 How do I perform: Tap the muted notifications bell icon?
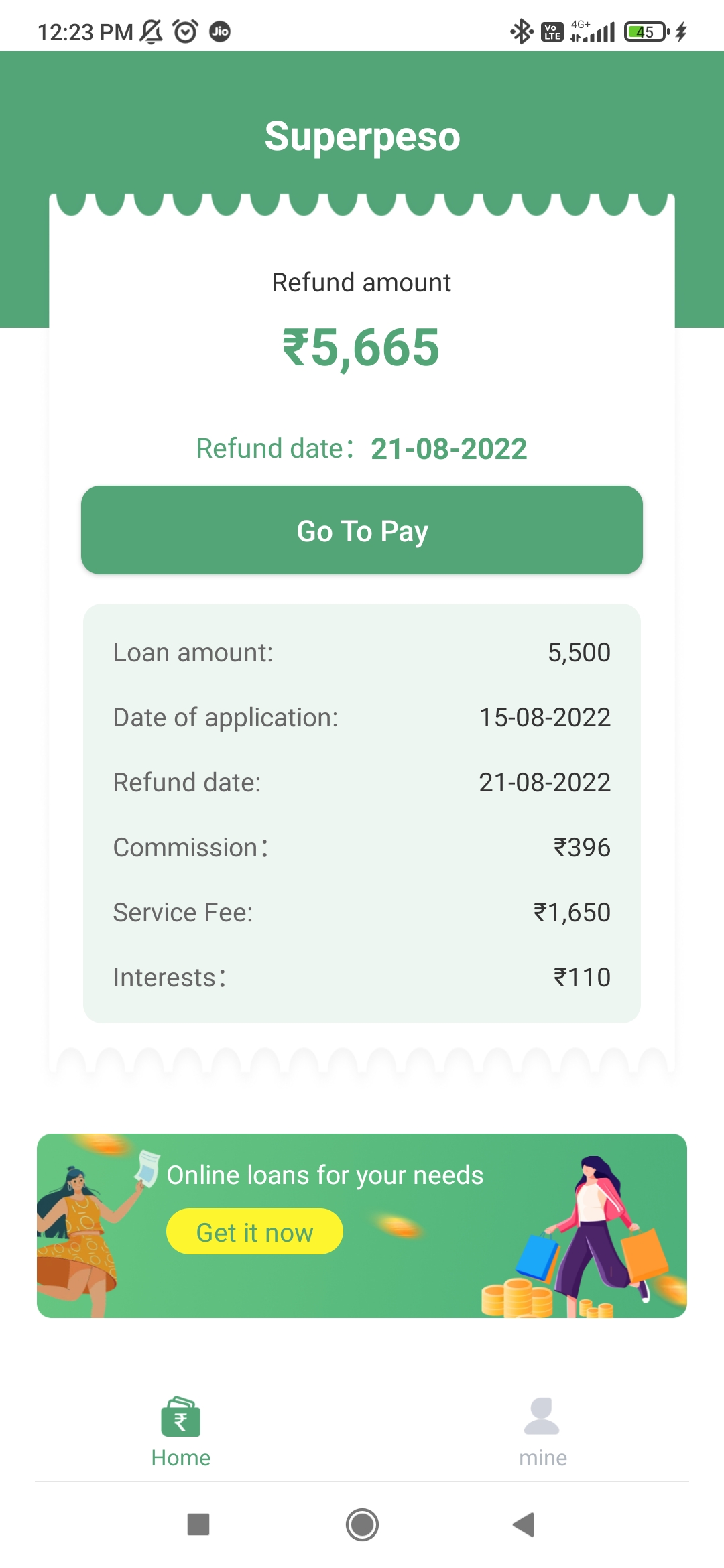click(152, 31)
